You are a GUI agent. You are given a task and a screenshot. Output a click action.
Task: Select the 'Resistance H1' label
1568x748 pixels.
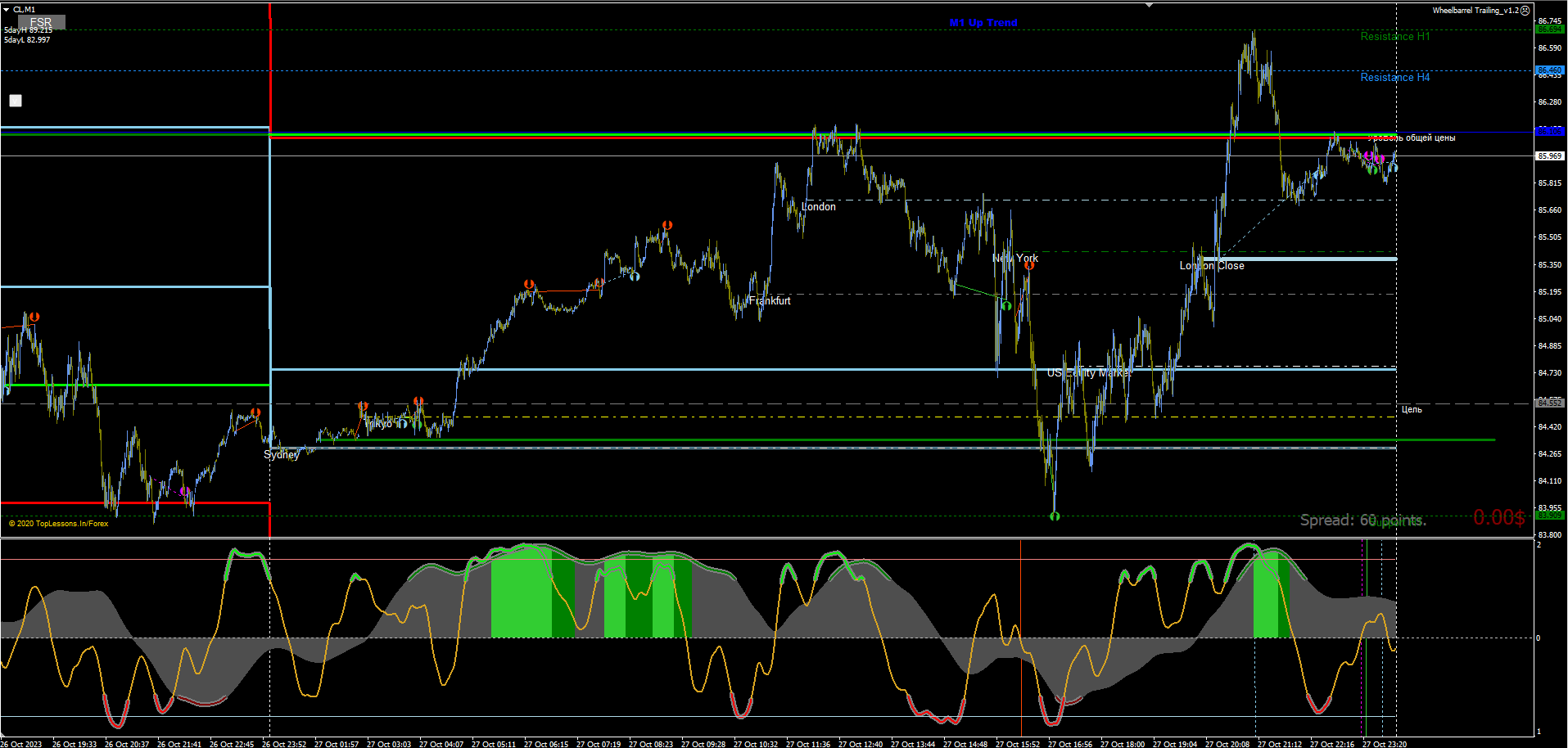coord(1395,36)
